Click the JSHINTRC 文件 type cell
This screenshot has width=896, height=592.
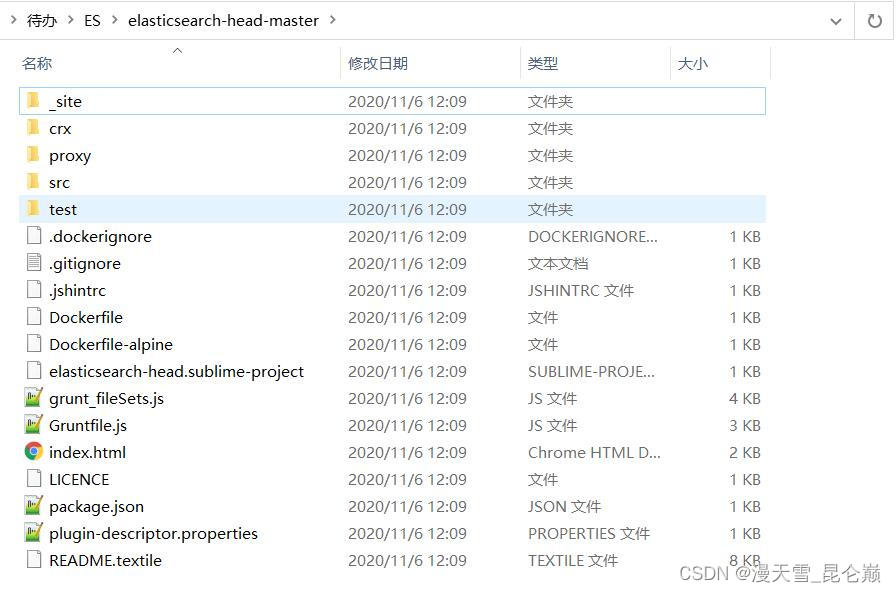pos(581,290)
